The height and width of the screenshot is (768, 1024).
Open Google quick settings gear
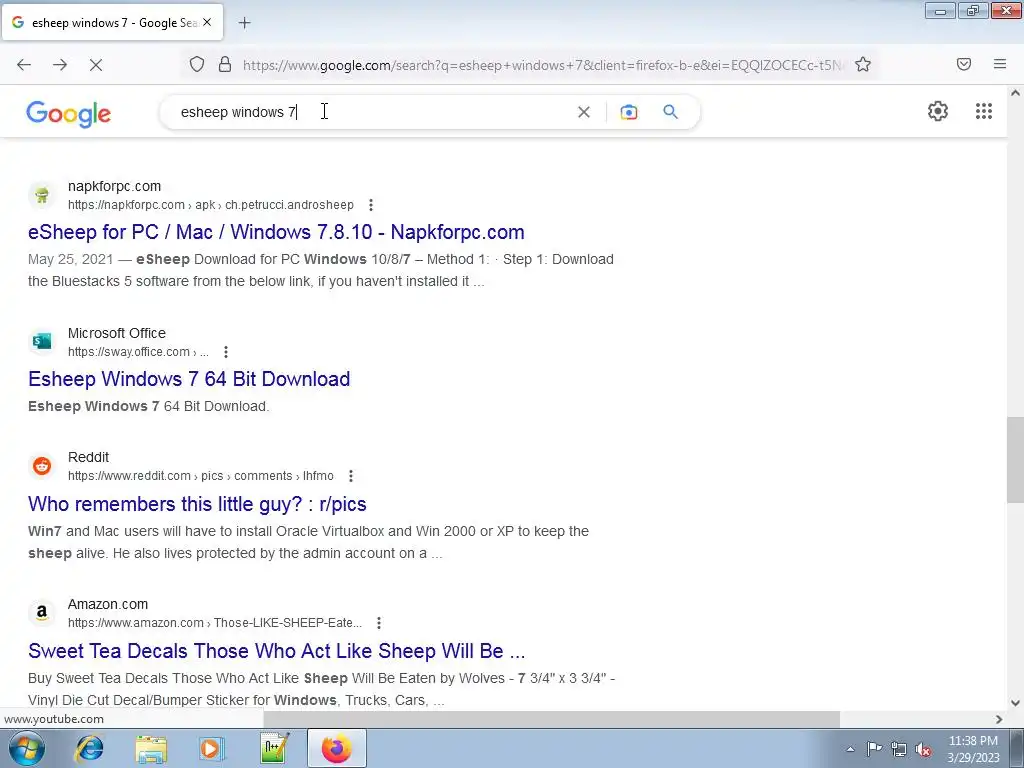[x=938, y=111]
